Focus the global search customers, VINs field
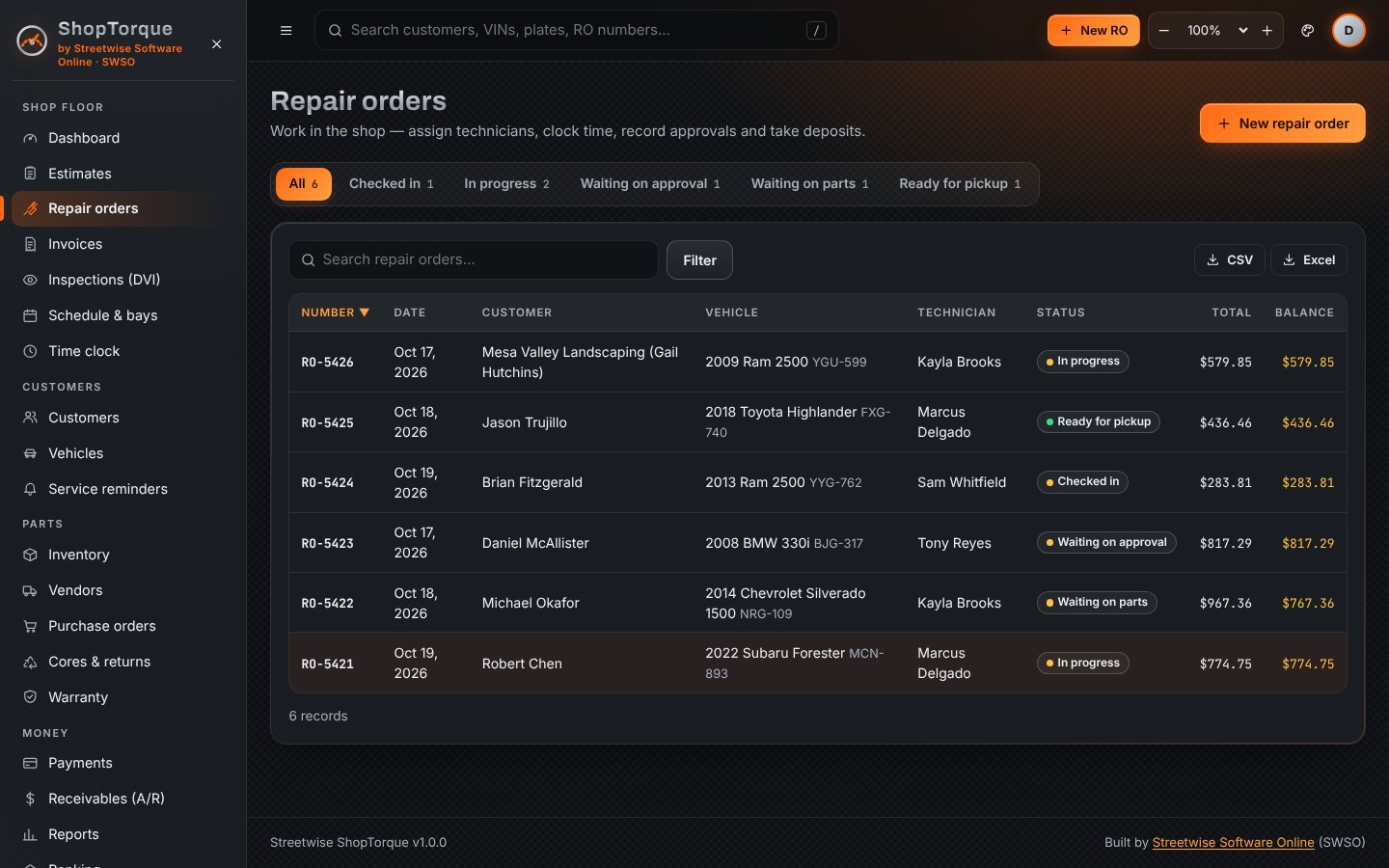1389x868 pixels. [576, 30]
